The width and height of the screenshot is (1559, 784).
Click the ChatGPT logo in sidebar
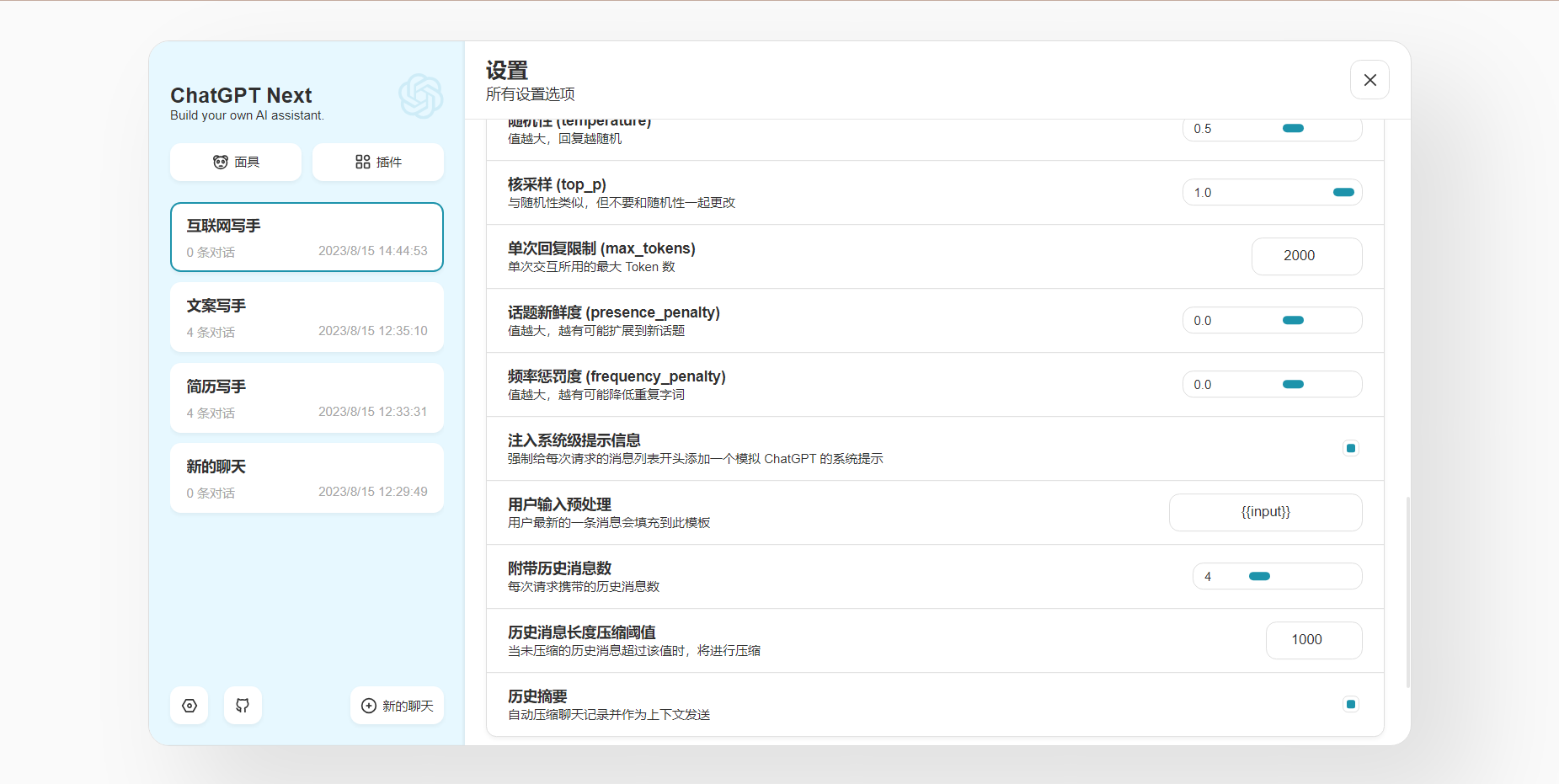click(420, 95)
